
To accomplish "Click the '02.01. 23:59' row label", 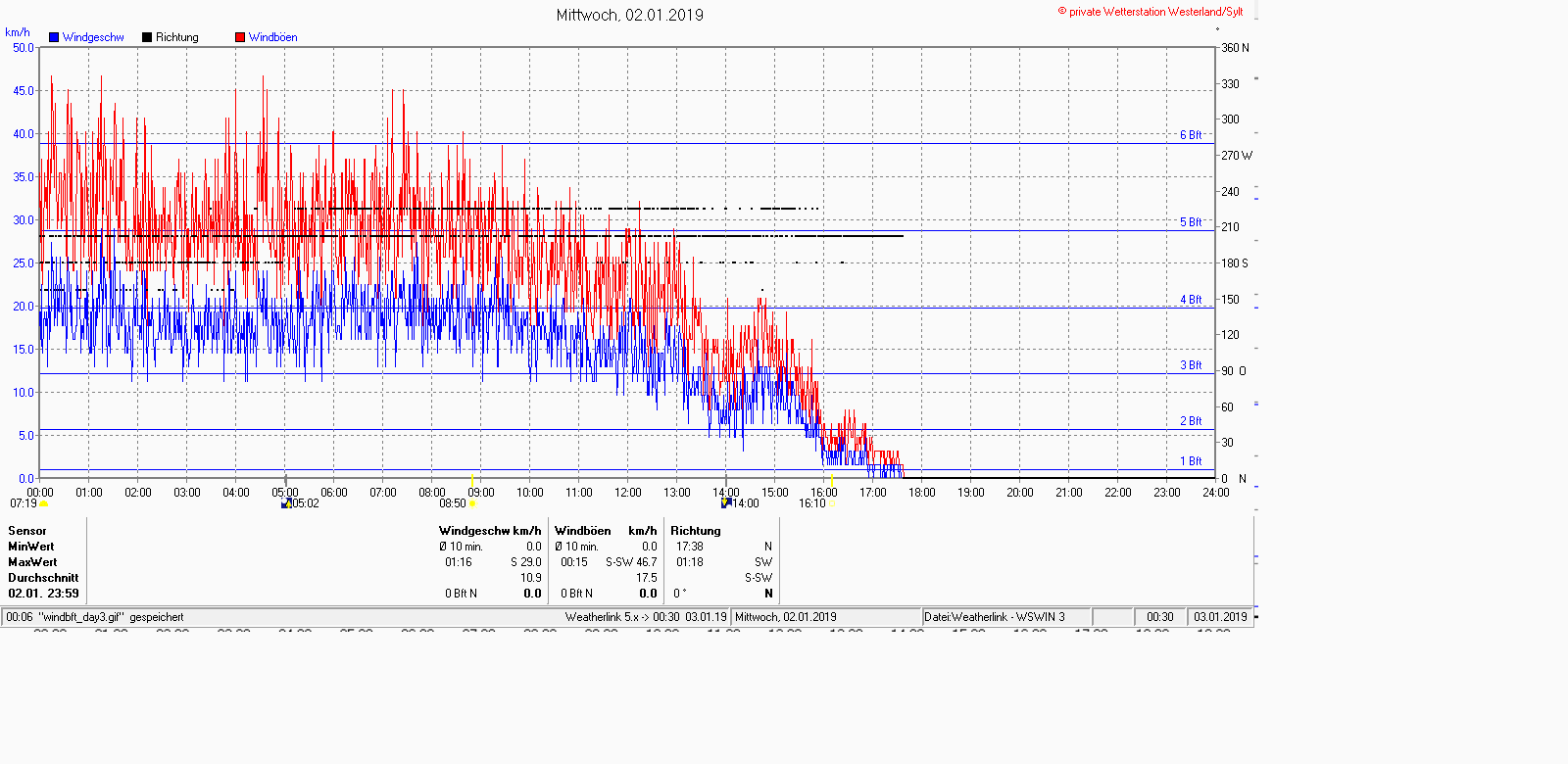I will coord(44,594).
